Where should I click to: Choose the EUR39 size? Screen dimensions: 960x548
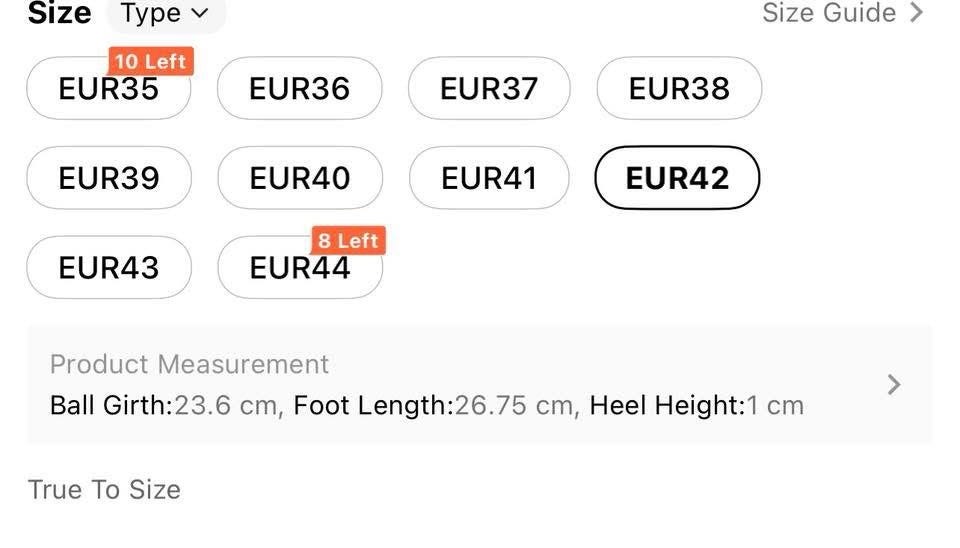coord(108,178)
